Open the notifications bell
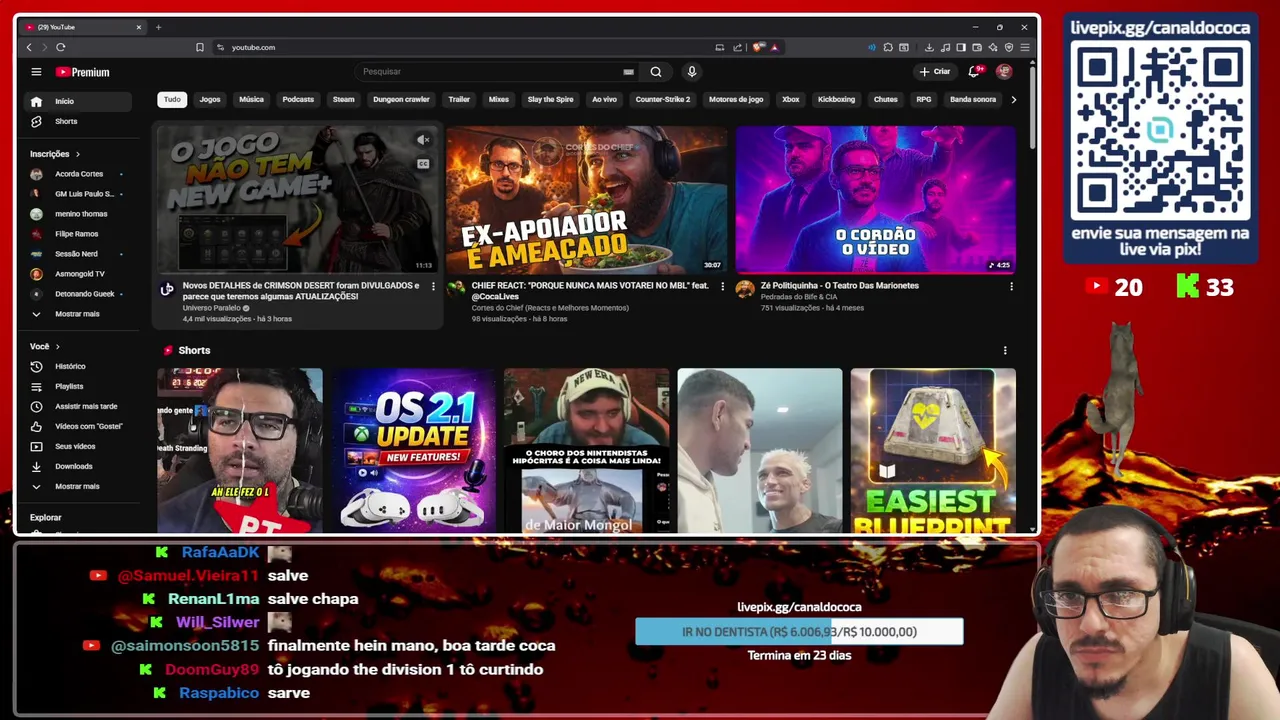This screenshot has height=720, width=1280. 973,72
